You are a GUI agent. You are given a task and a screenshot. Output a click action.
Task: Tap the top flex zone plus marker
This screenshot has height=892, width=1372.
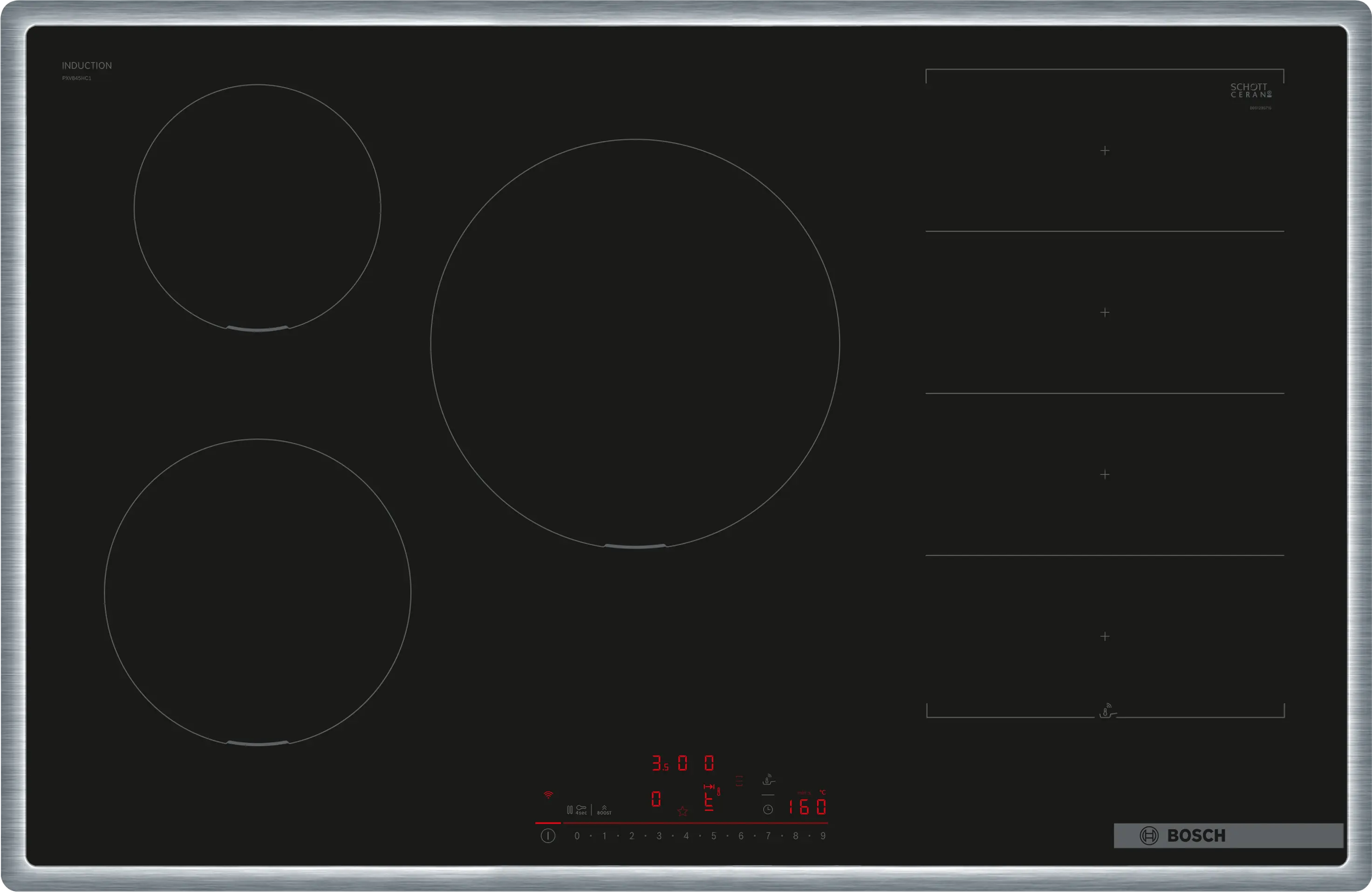[x=1105, y=151]
